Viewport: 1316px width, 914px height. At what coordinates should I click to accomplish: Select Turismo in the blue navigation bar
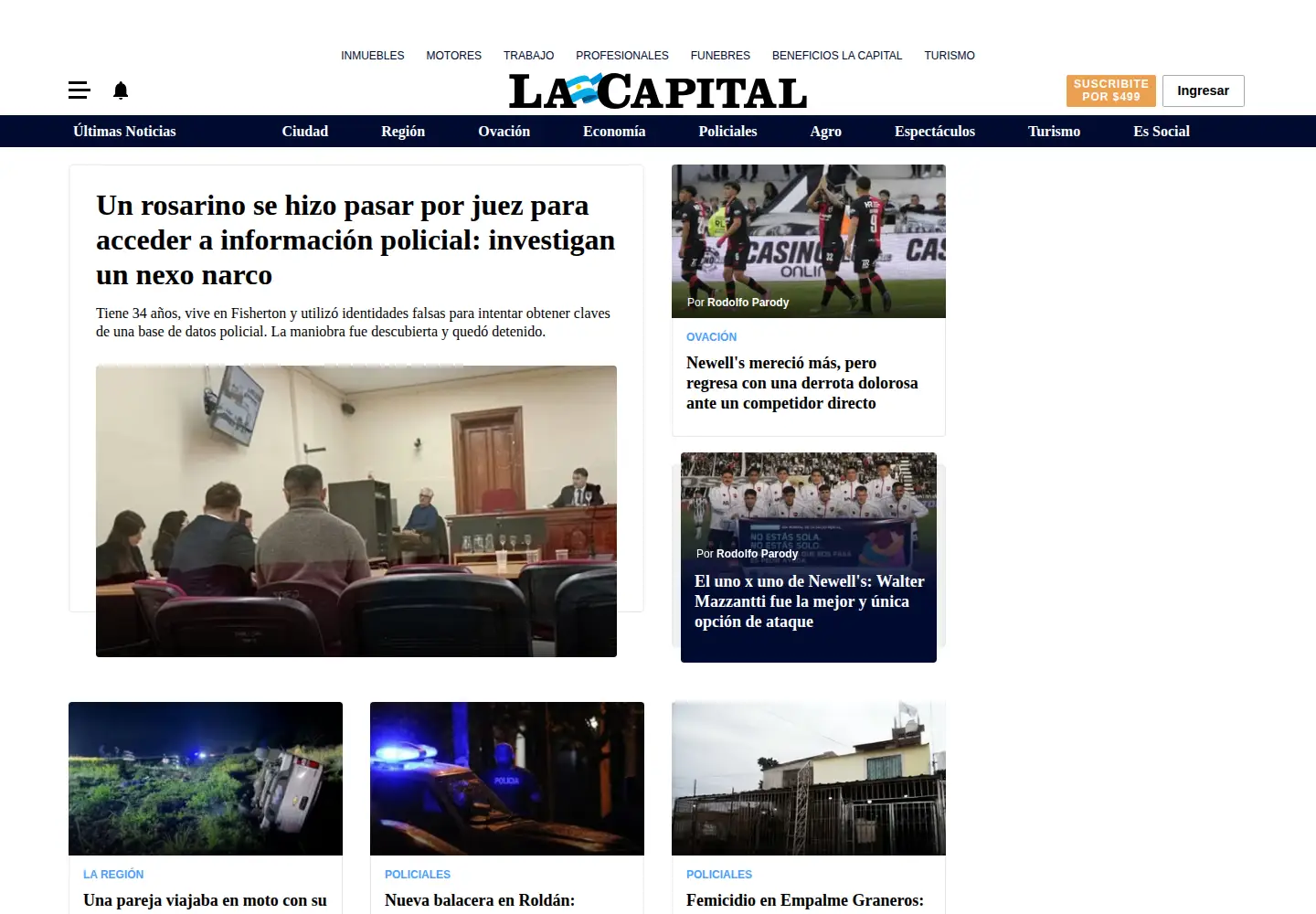(x=1054, y=132)
